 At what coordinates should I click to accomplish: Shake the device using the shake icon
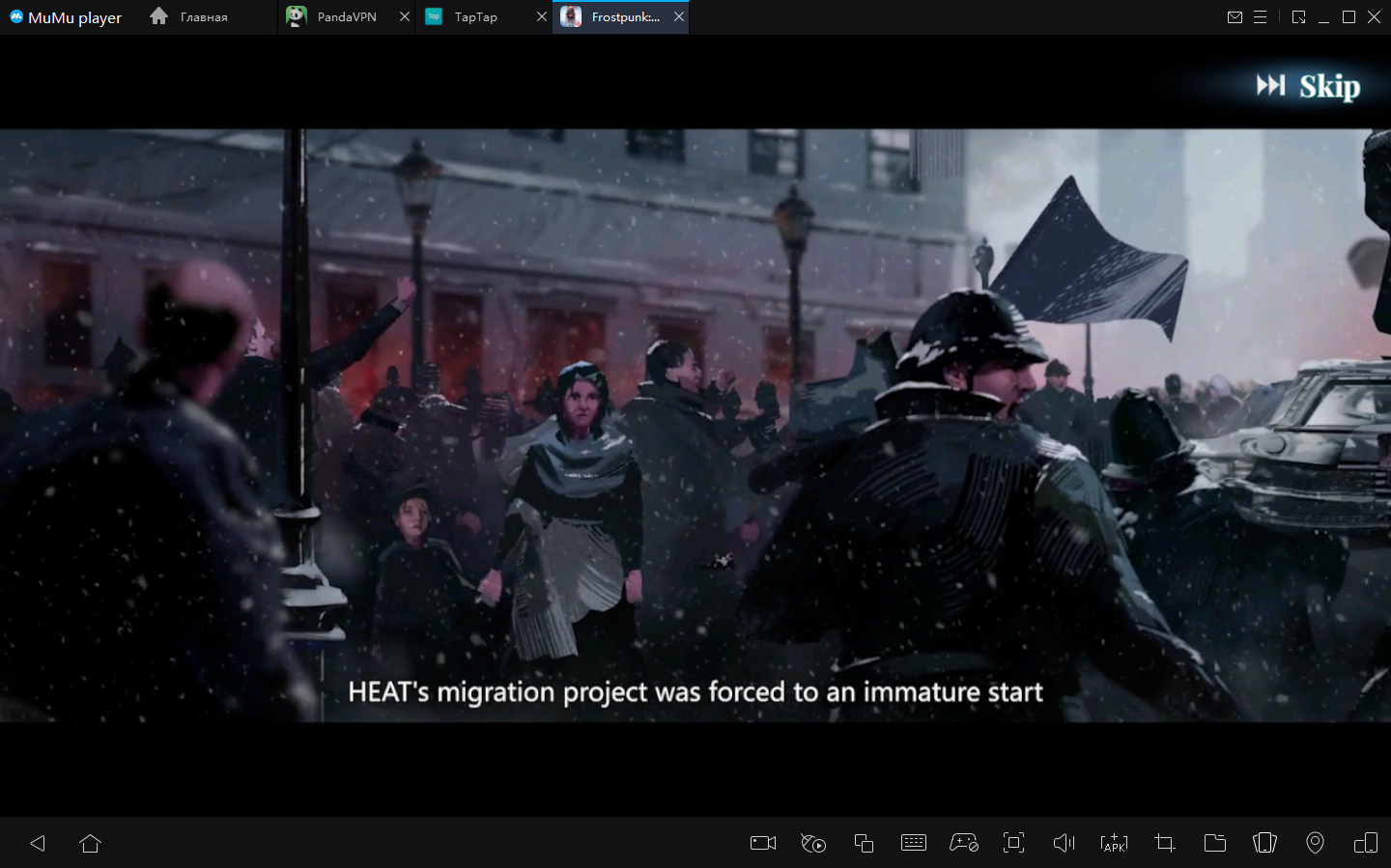(x=1264, y=843)
